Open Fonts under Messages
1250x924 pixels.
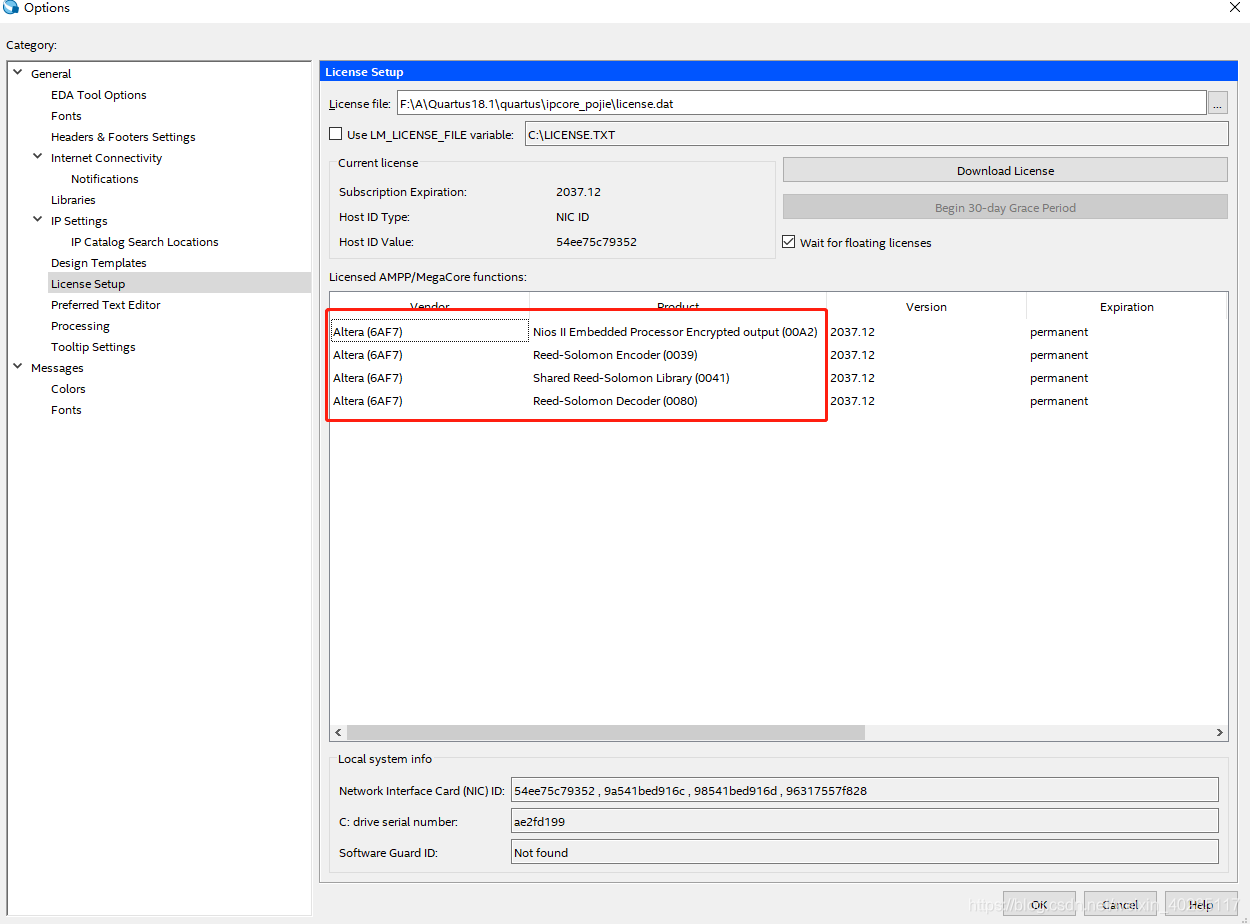click(x=66, y=410)
